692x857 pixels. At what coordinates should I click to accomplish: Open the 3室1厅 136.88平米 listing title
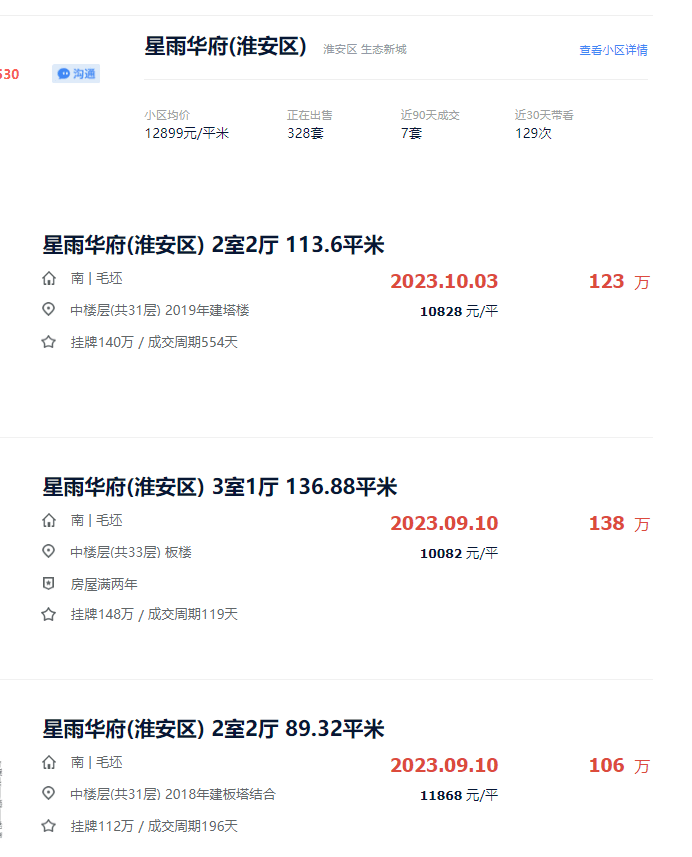click(219, 487)
